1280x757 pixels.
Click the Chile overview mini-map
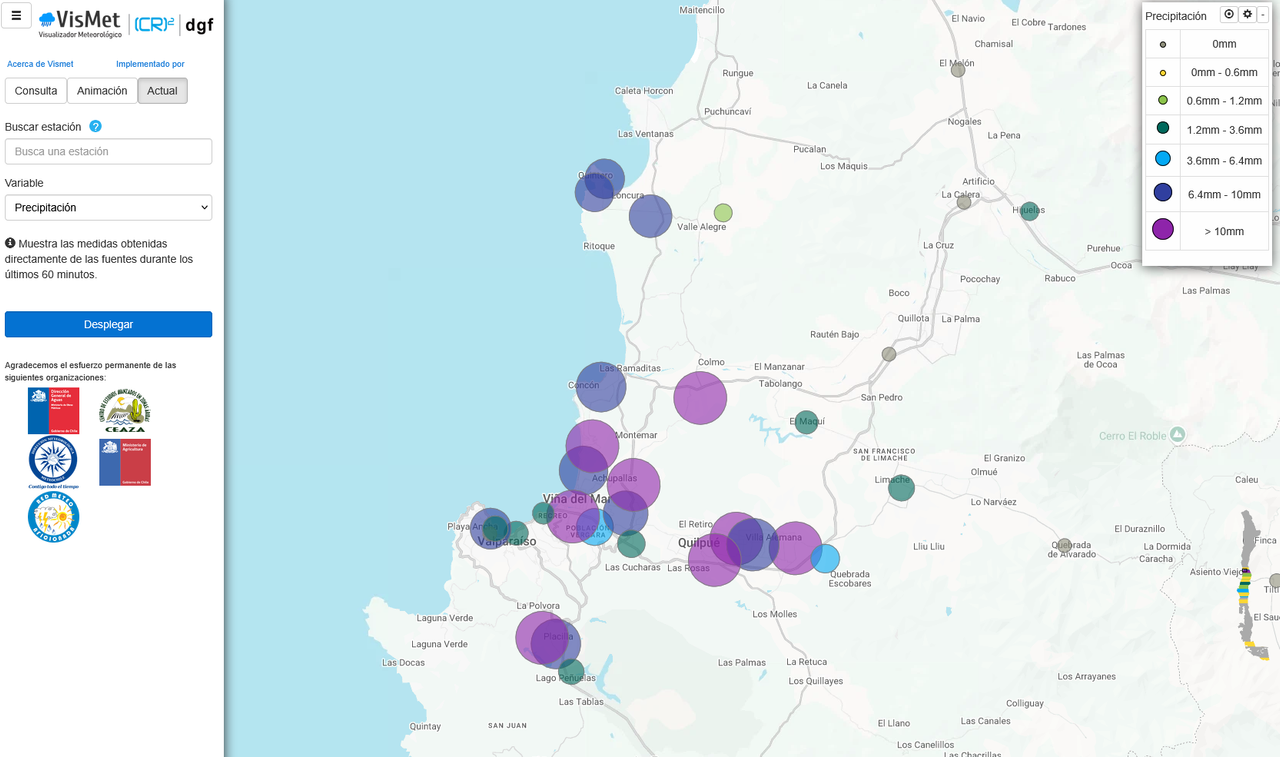pyautogui.click(x=1250, y=585)
